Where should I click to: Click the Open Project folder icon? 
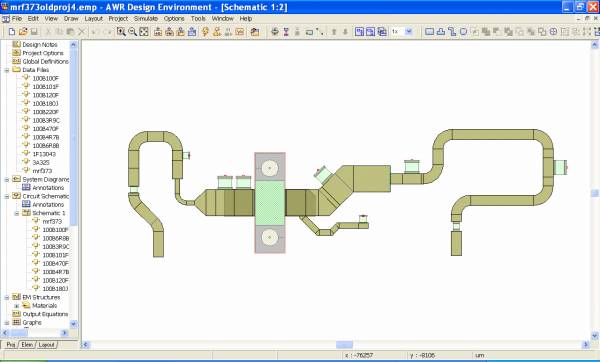point(23,32)
